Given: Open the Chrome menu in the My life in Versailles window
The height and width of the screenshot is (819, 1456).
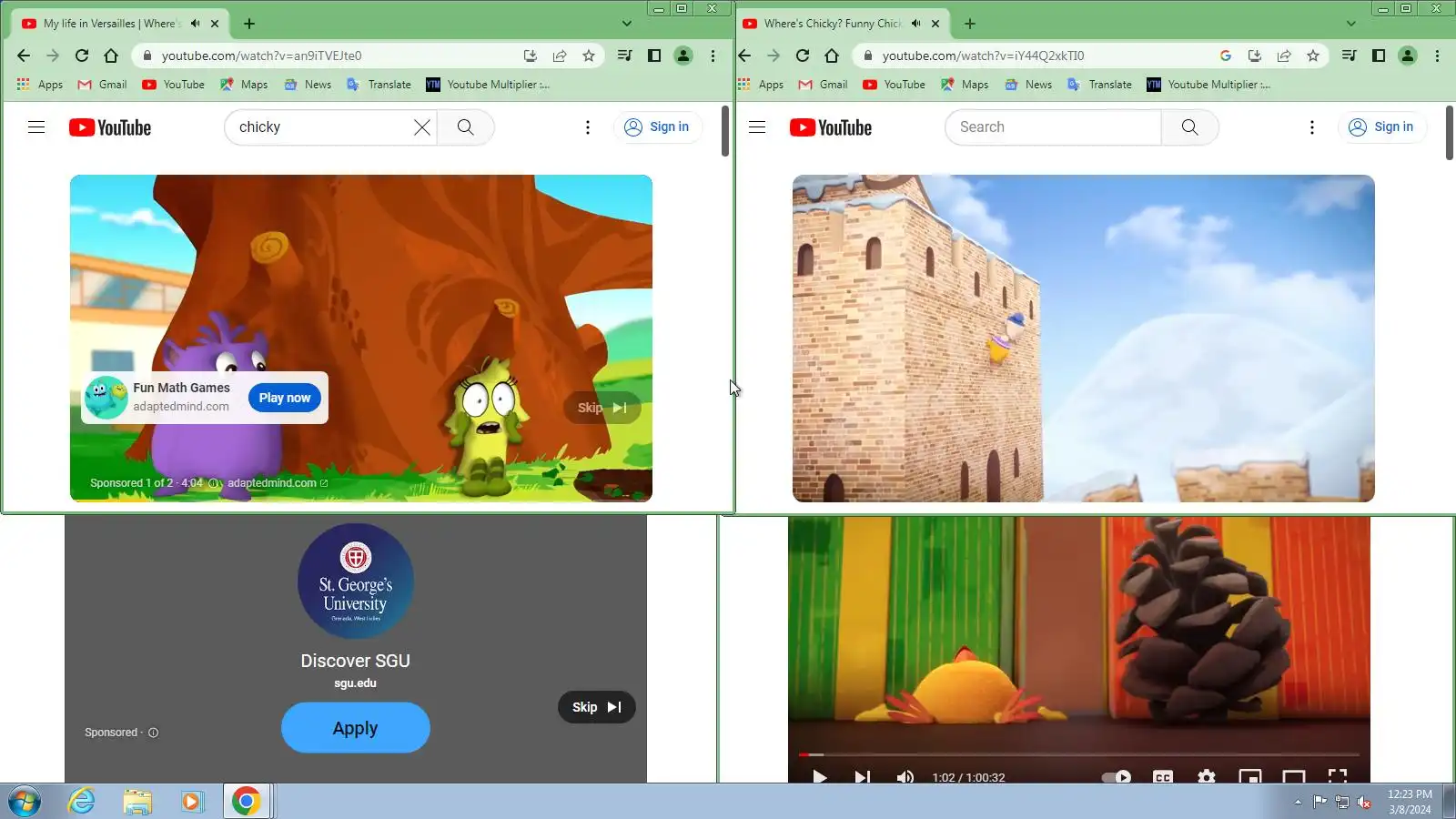Looking at the screenshot, I should 713,56.
